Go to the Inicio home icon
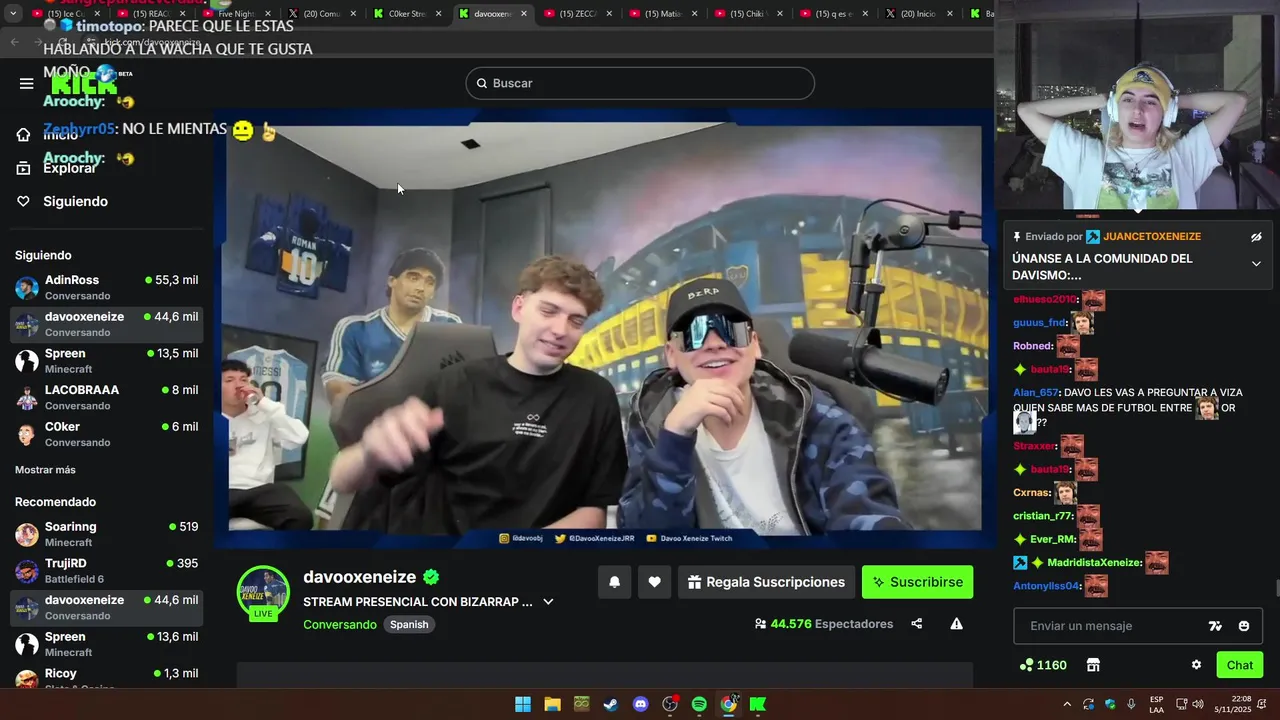 [x=24, y=135]
